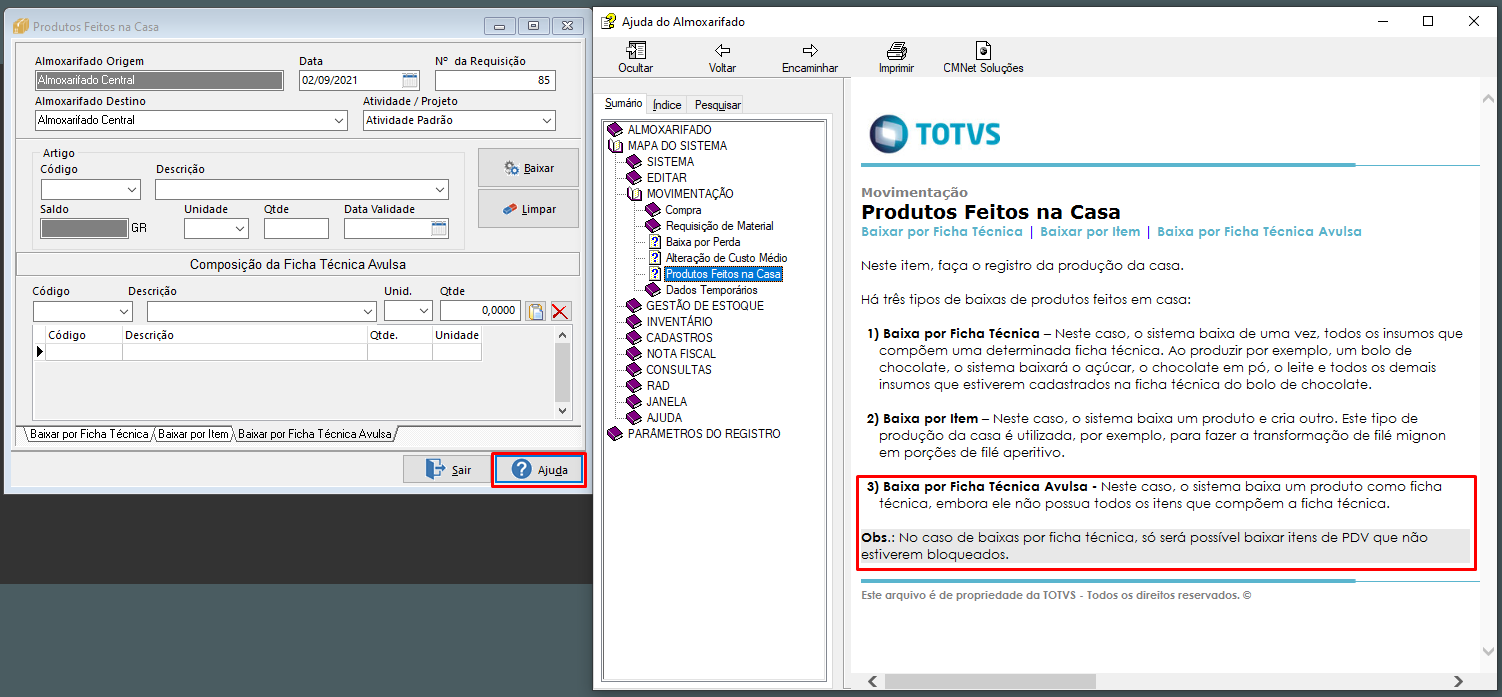Maximize the Ajuda do Almoxarifado window
1502x697 pixels.
[1428, 21]
